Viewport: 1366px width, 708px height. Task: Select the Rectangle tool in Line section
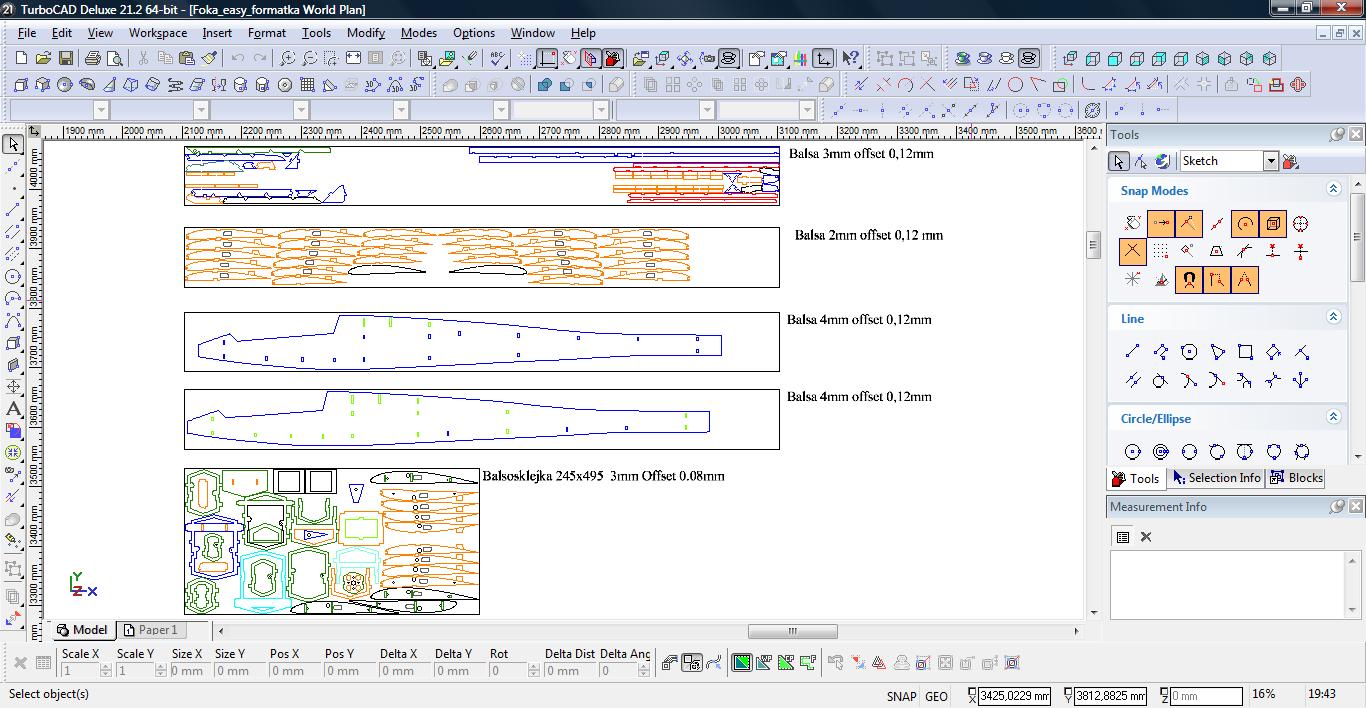pos(1245,352)
